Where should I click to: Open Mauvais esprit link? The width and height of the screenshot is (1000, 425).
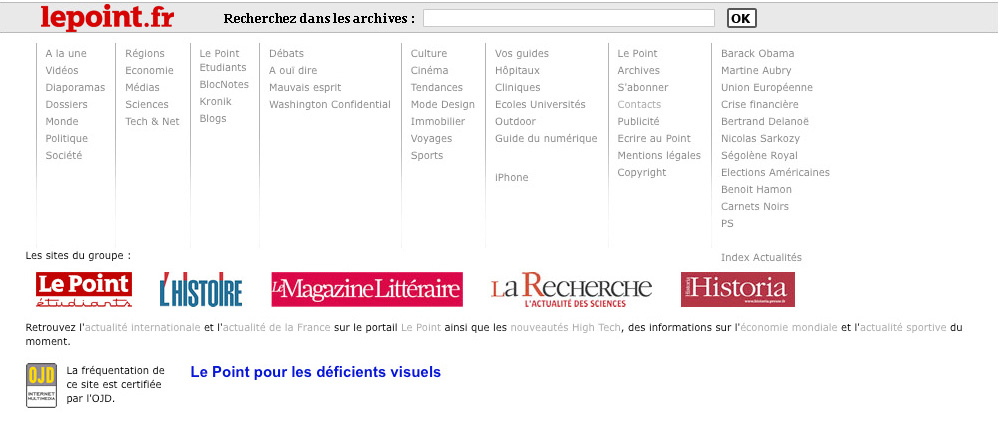tap(305, 87)
